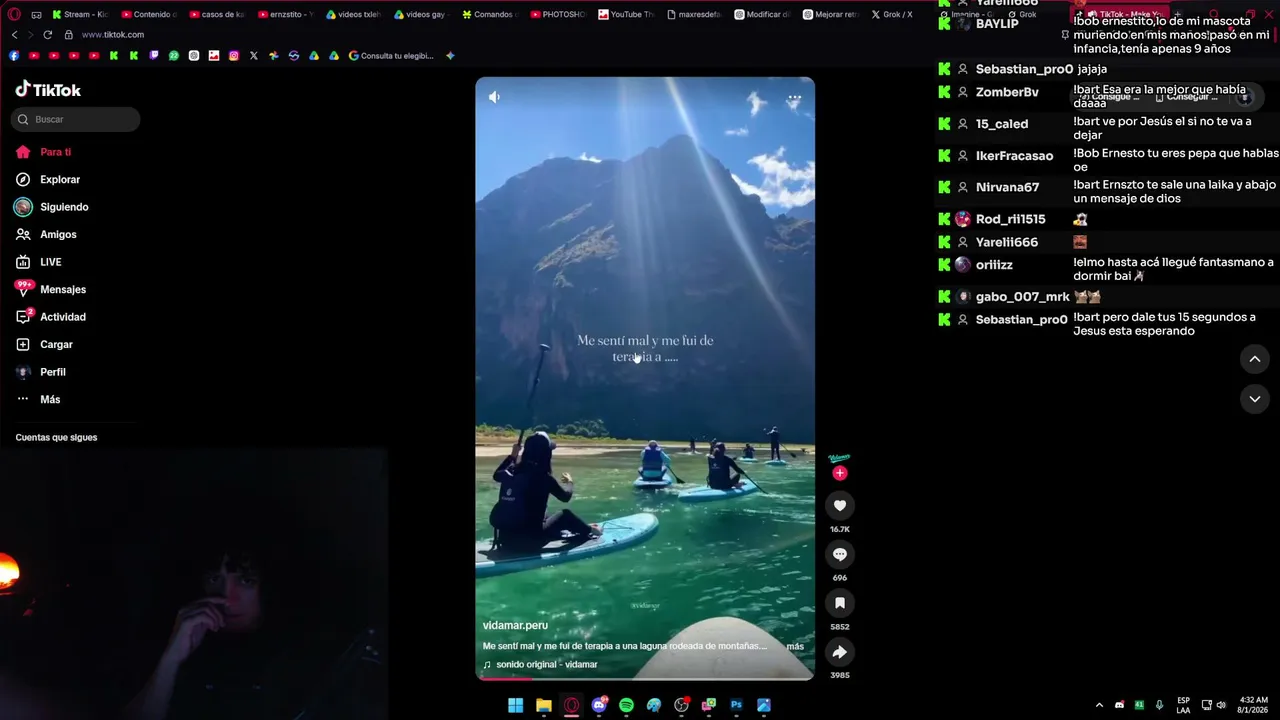Image resolution: width=1280 pixels, height=720 pixels.
Task: Open Photoshop from the taskbar
Action: click(736, 705)
